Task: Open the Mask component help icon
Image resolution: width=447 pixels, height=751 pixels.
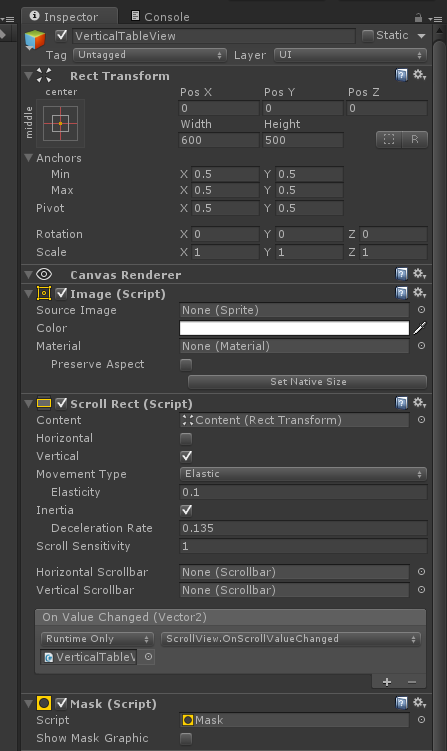Action: tap(401, 703)
